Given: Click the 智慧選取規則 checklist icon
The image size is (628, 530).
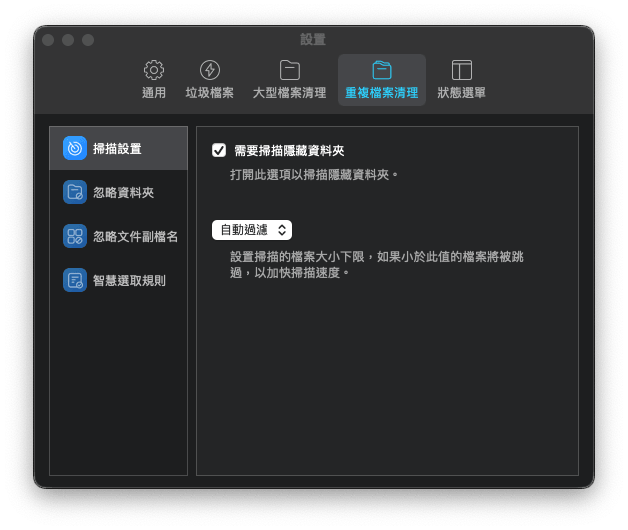Looking at the screenshot, I should (75, 280).
